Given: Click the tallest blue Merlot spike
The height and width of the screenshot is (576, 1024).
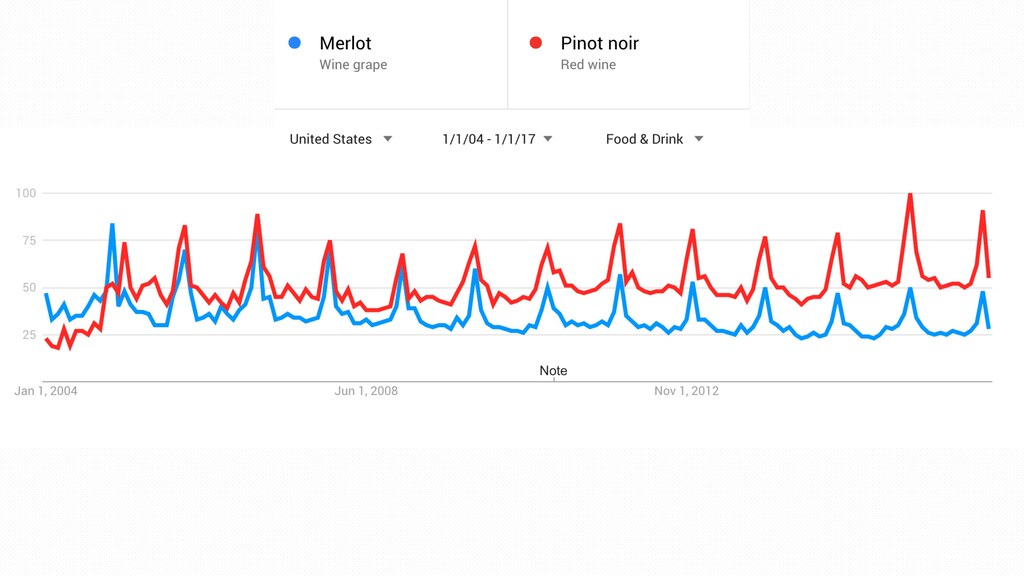Looking at the screenshot, I should click(112, 226).
